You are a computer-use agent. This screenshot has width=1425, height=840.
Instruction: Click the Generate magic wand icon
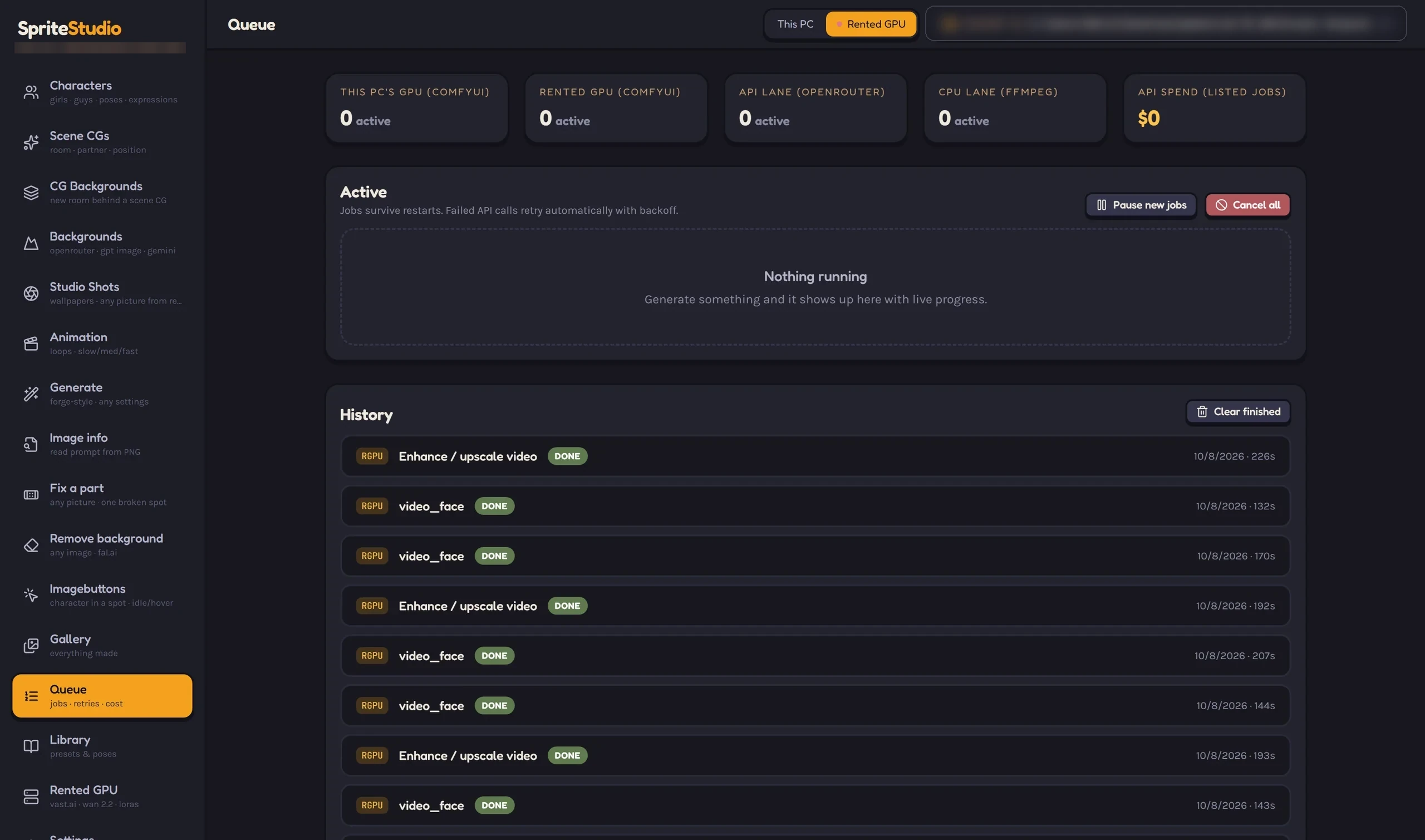31,394
